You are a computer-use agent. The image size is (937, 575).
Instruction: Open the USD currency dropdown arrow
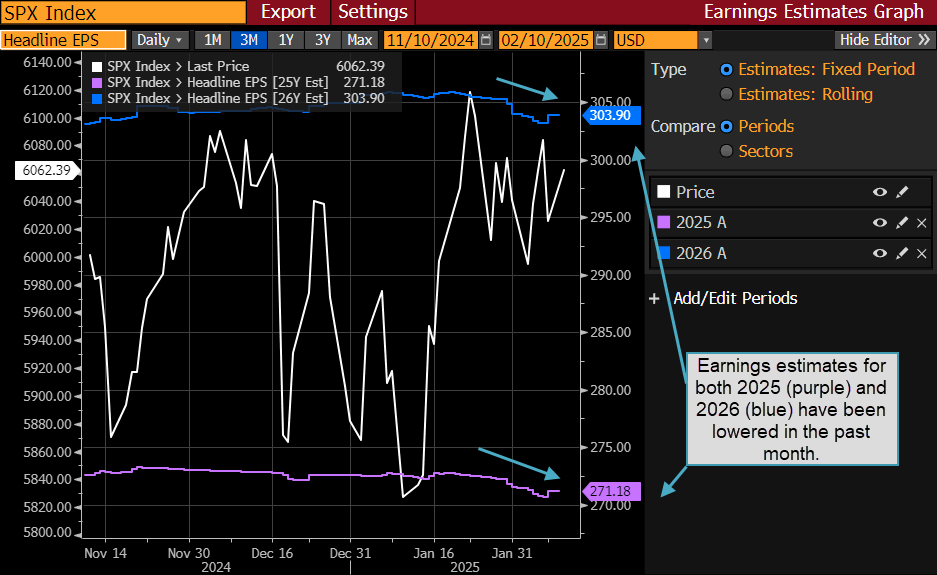point(706,40)
